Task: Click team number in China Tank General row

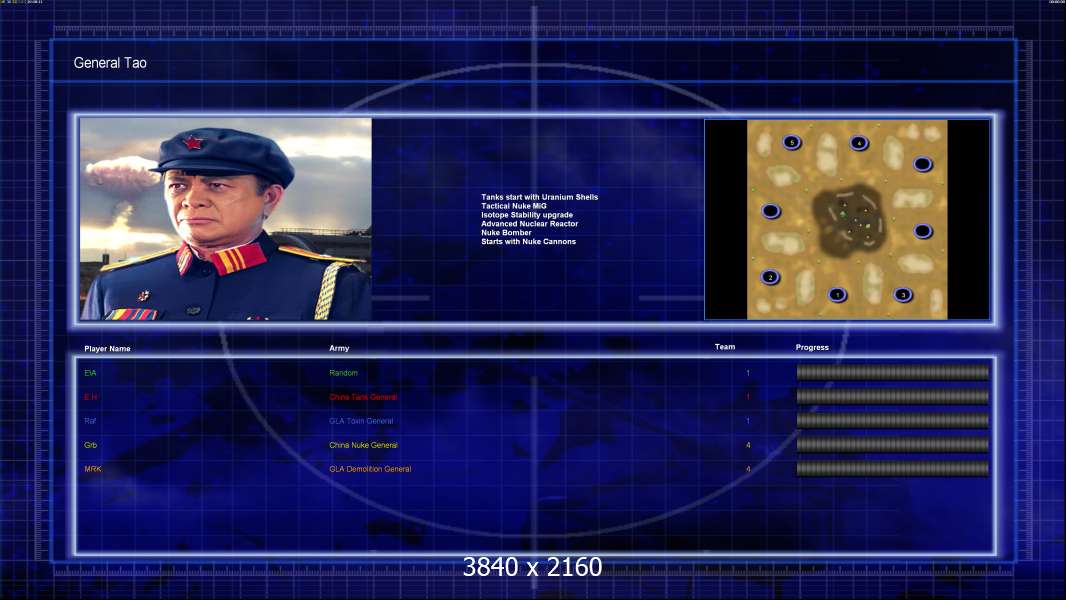Action: [x=748, y=397]
